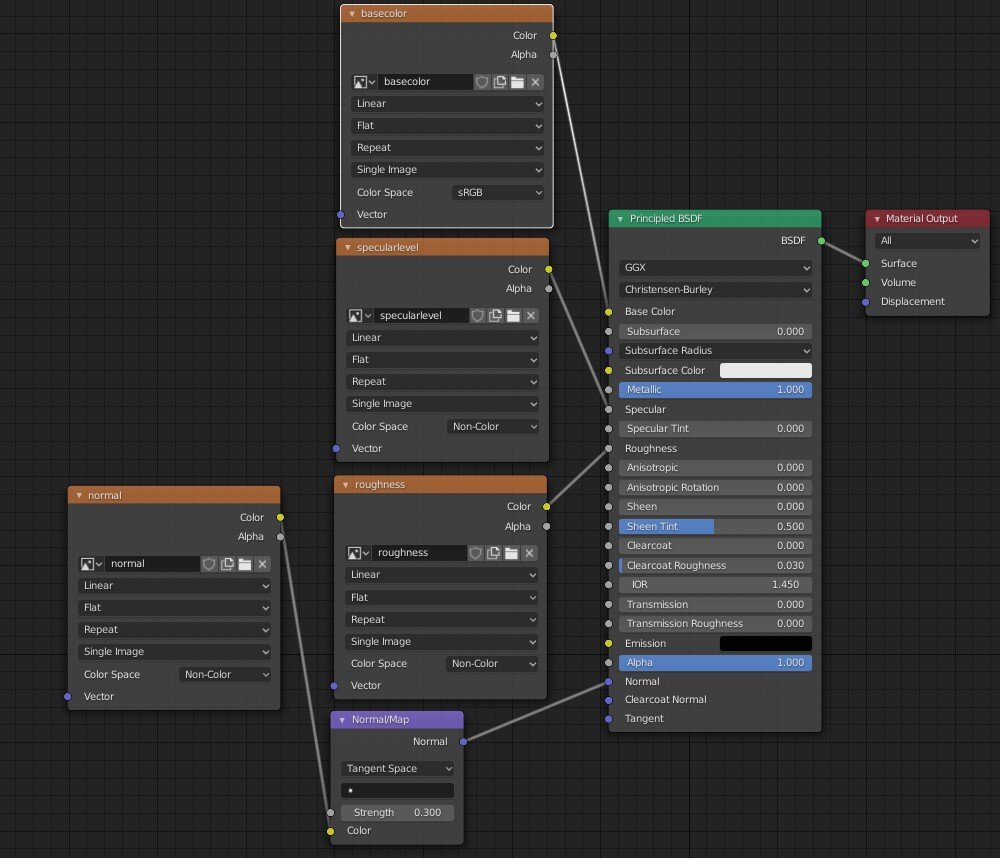Unlink image with X icon on basecolor node
The width and height of the screenshot is (1000, 858).
coord(535,82)
